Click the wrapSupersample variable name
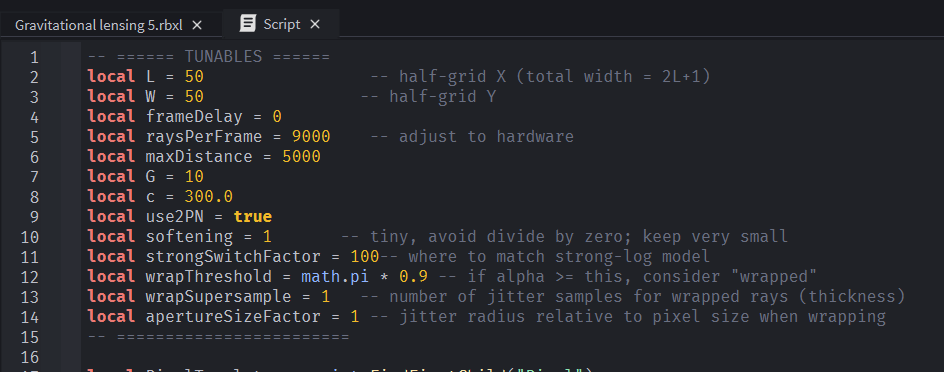 click(219, 296)
